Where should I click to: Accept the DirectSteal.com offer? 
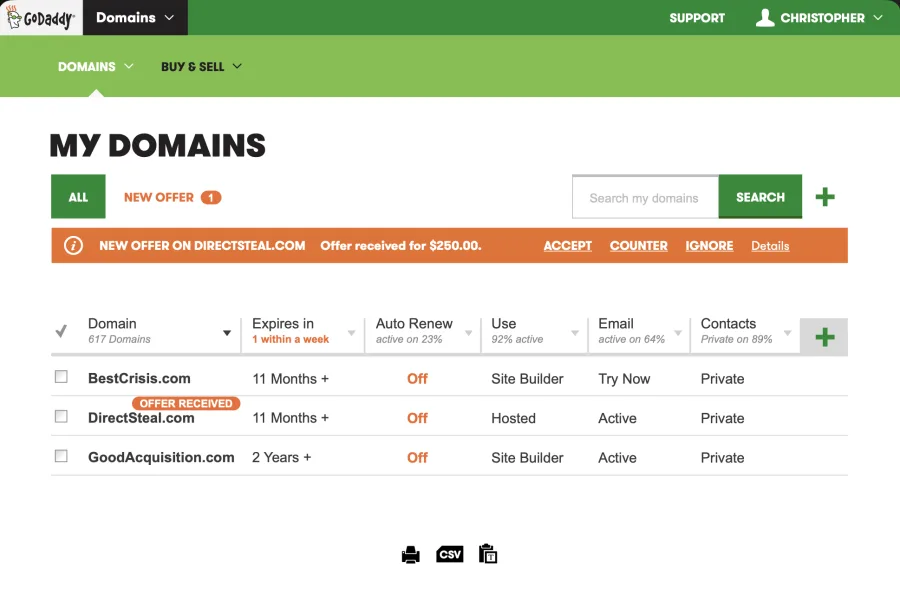tap(568, 246)
